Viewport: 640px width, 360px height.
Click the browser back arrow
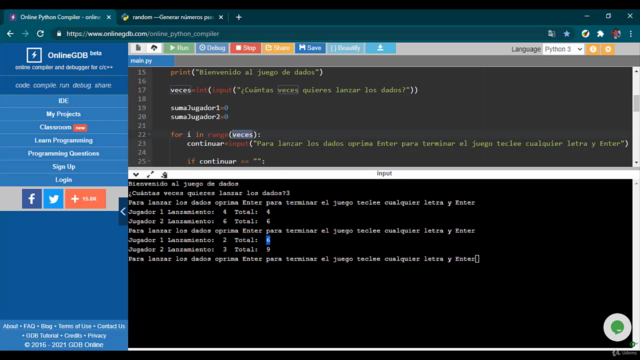[10, 34]
